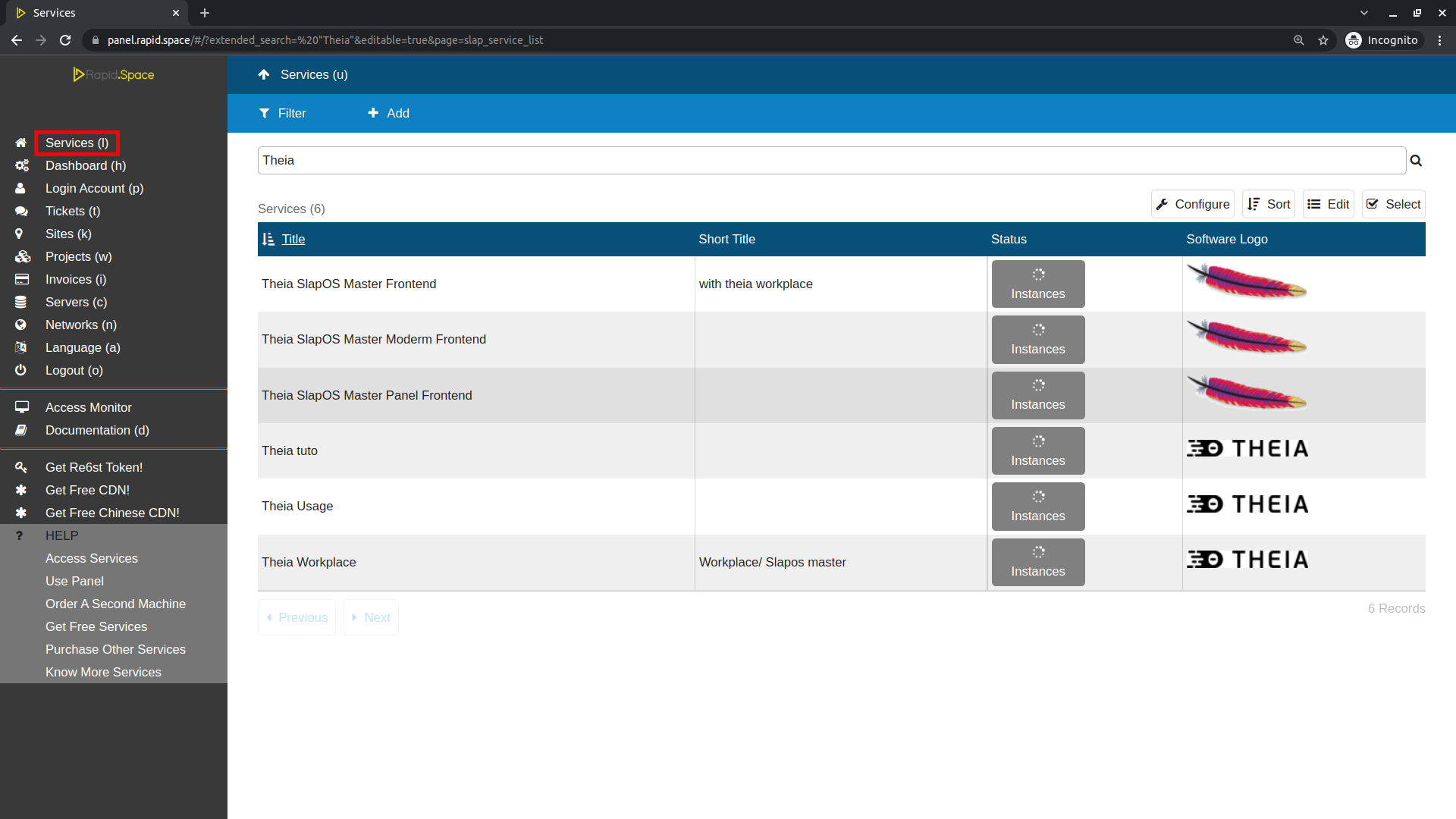Click the Sites map marker icon
The image size is (1456, 819).
(x=19, y=234)
